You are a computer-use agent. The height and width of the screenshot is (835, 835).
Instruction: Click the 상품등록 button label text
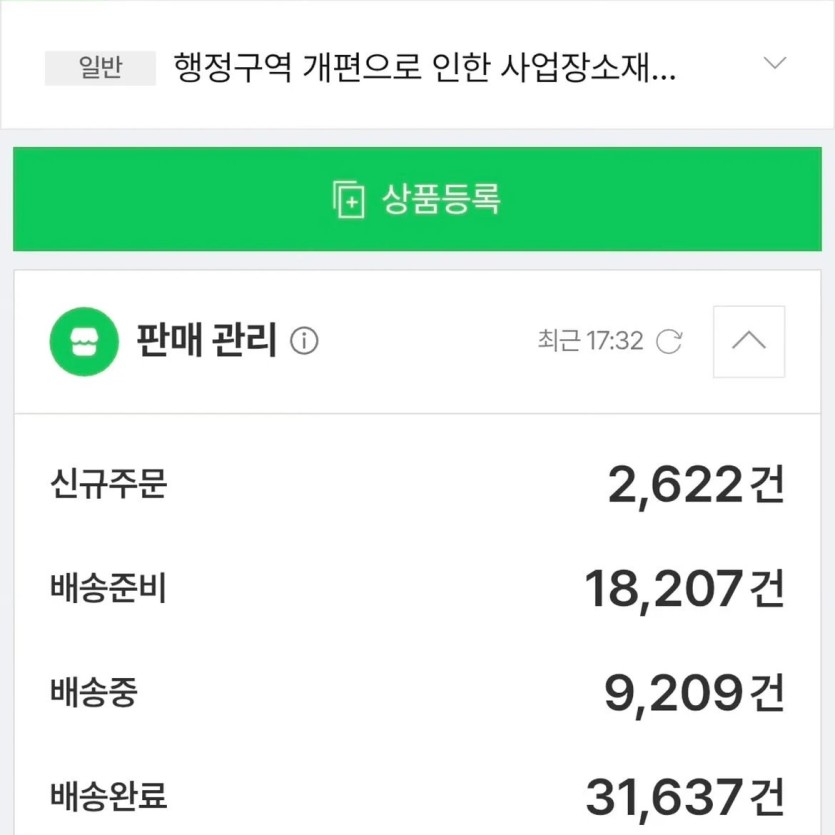pyautogui.click(x=441, y=199)
